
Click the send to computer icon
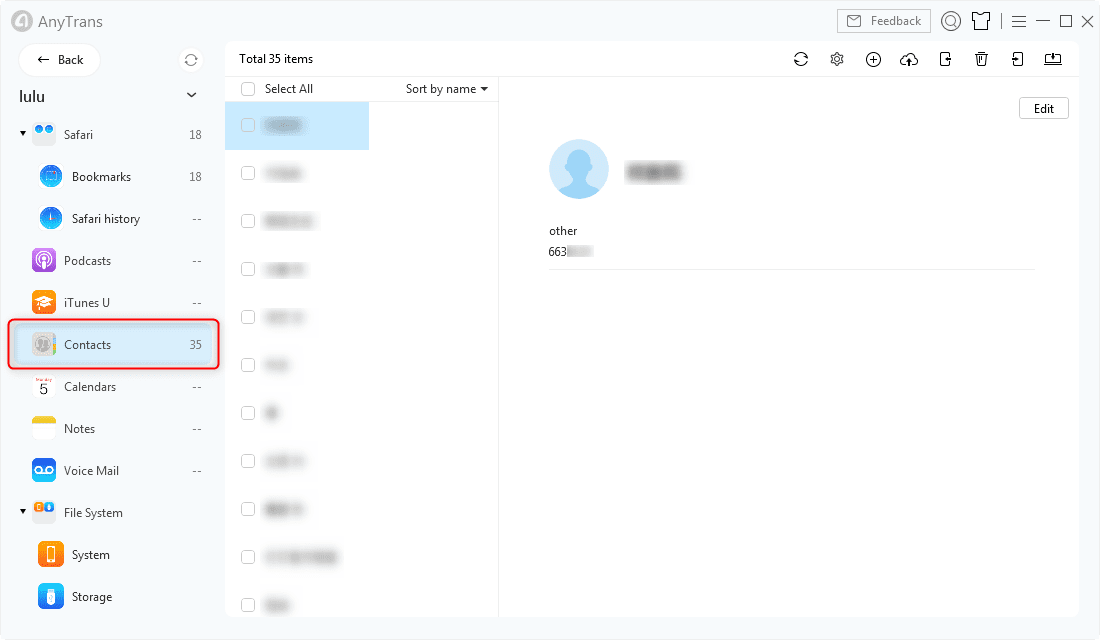[x=1053, y=60]
